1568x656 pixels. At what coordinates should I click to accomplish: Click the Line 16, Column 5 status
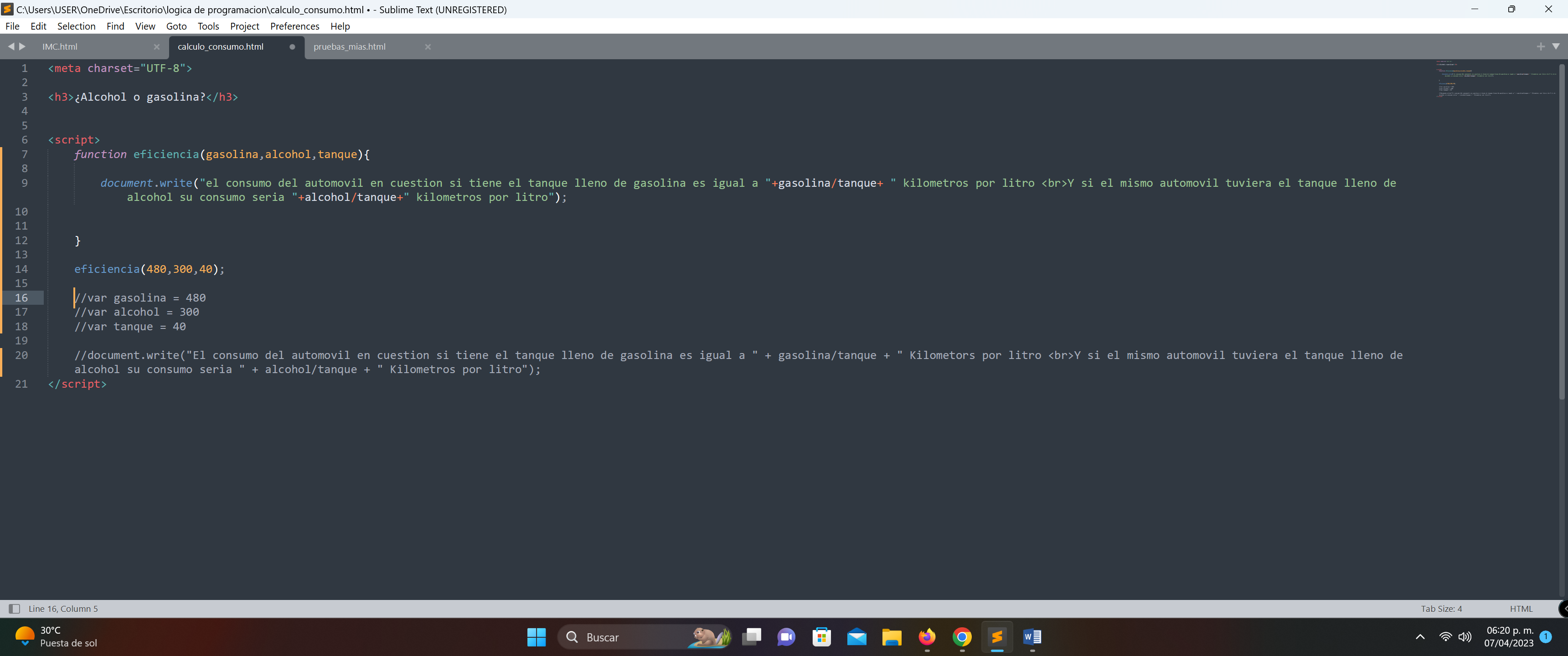click(63, 609)
